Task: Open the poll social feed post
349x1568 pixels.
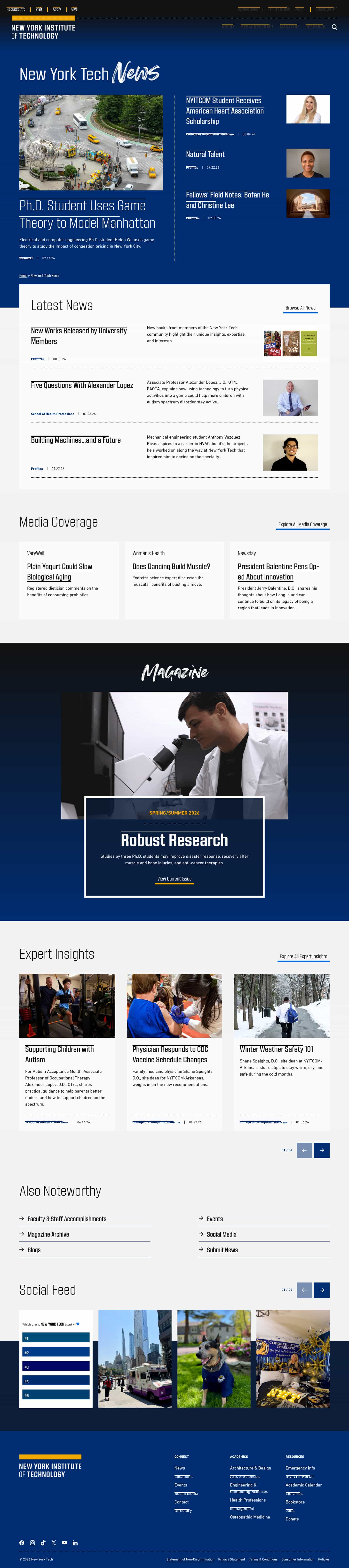Action: (x=56, y=1359)
